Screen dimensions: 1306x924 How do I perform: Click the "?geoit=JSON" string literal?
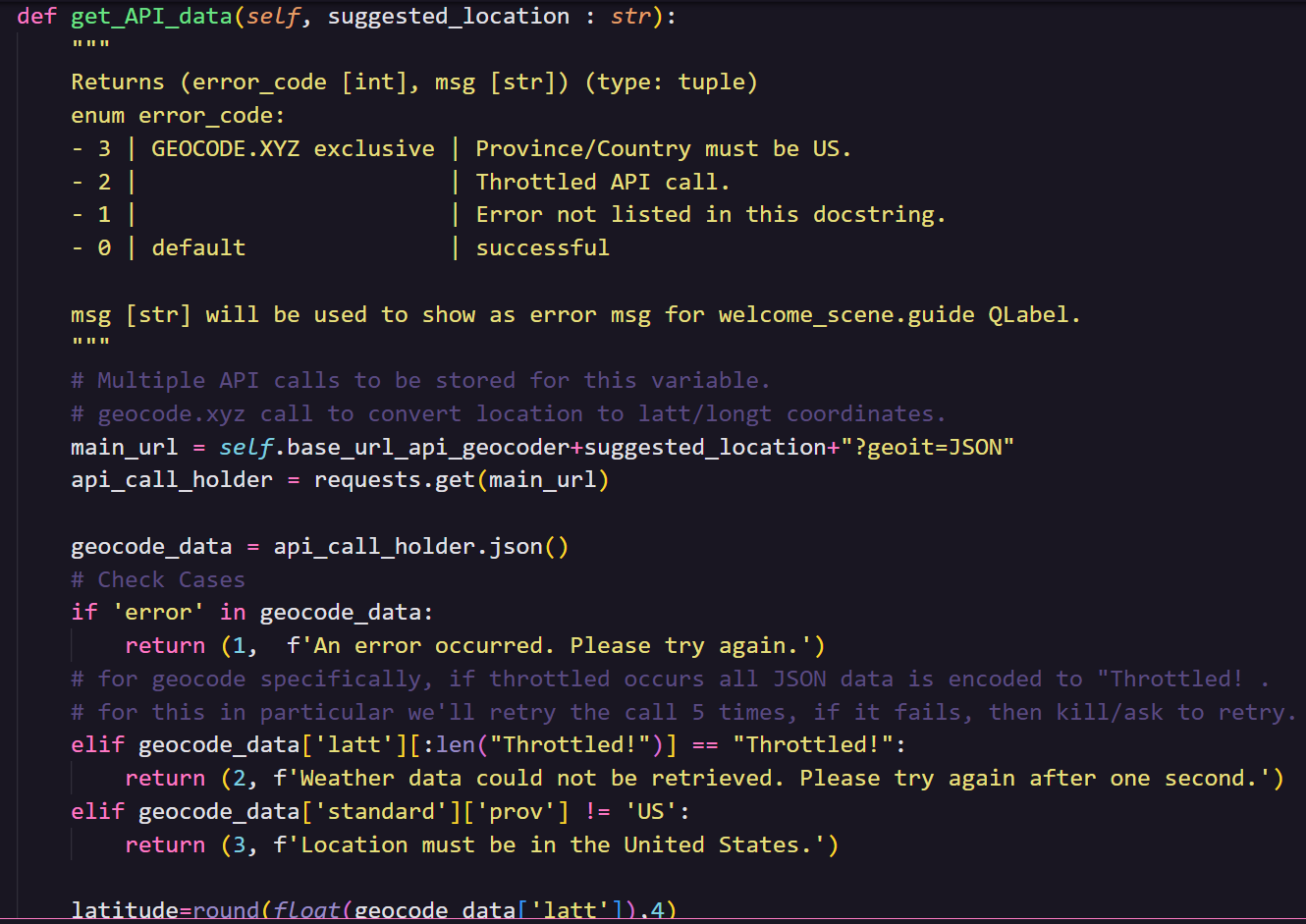coord(927,447)
